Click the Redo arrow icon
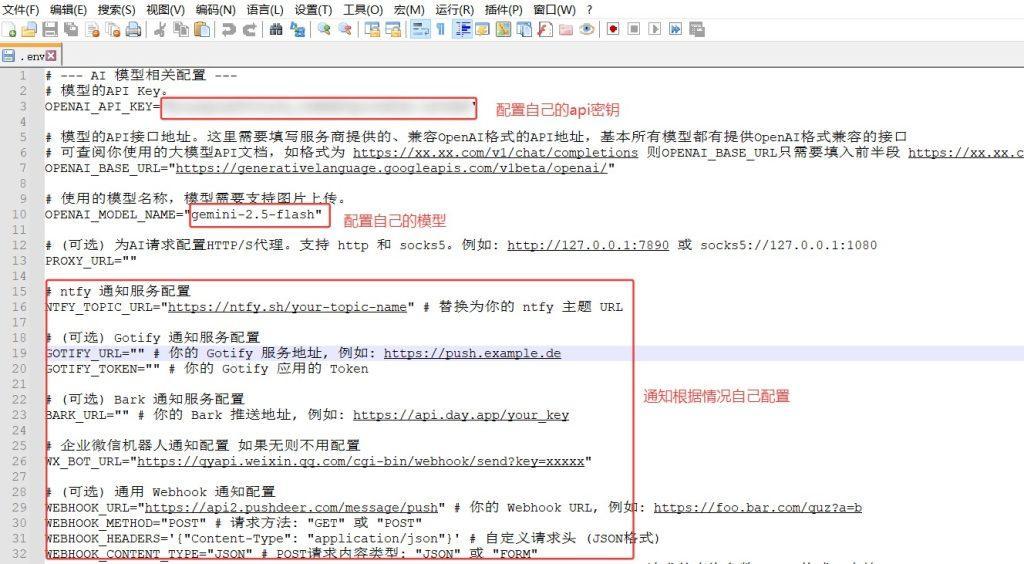 (x=249, y=29)
